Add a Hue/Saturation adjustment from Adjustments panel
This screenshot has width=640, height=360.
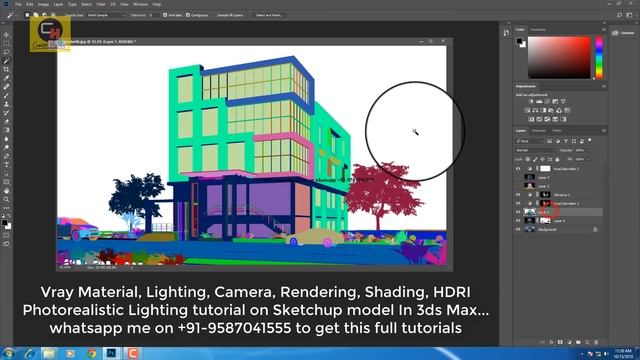click(x=527, y=110)
